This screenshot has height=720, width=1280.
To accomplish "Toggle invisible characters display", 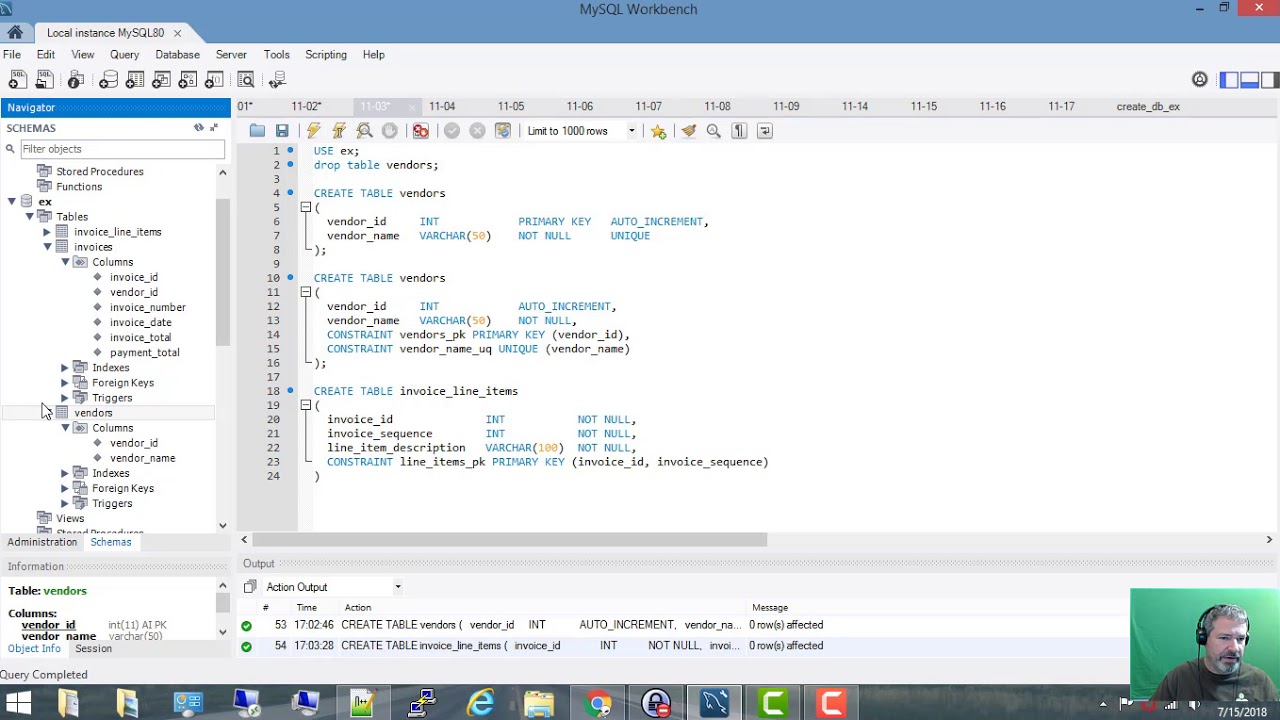I will pos(739,131).
